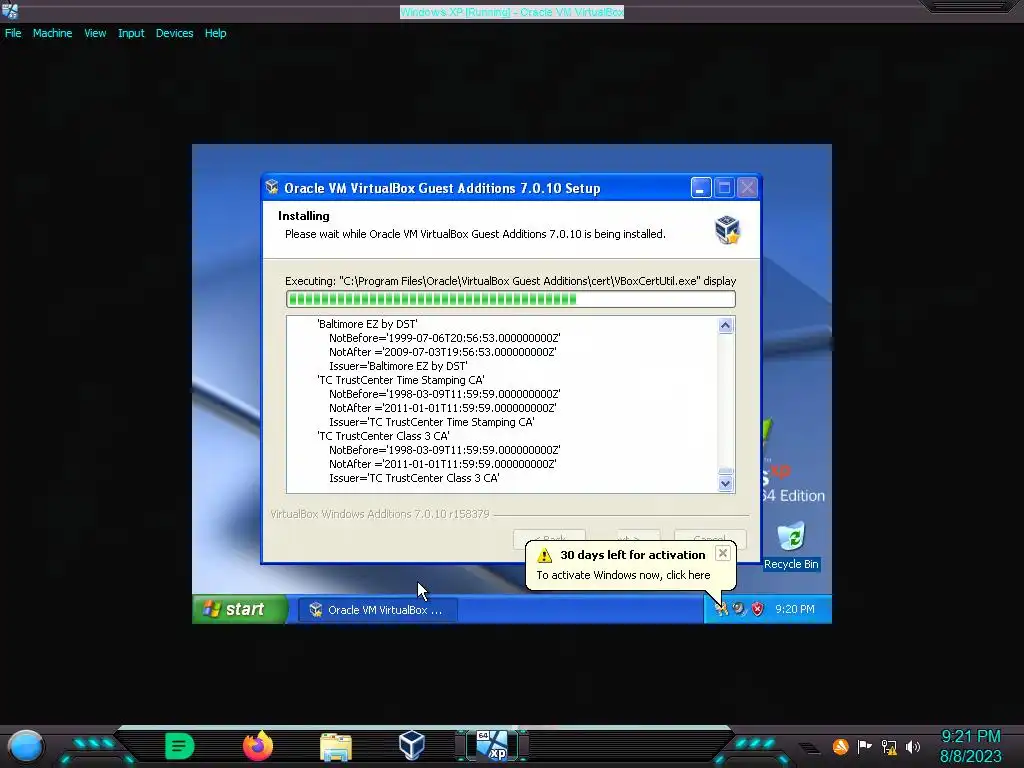Select log line NotAfter='2009-07-03T19:56:53'
This screenshot has width=1024, height=768.
coord(442,352)
